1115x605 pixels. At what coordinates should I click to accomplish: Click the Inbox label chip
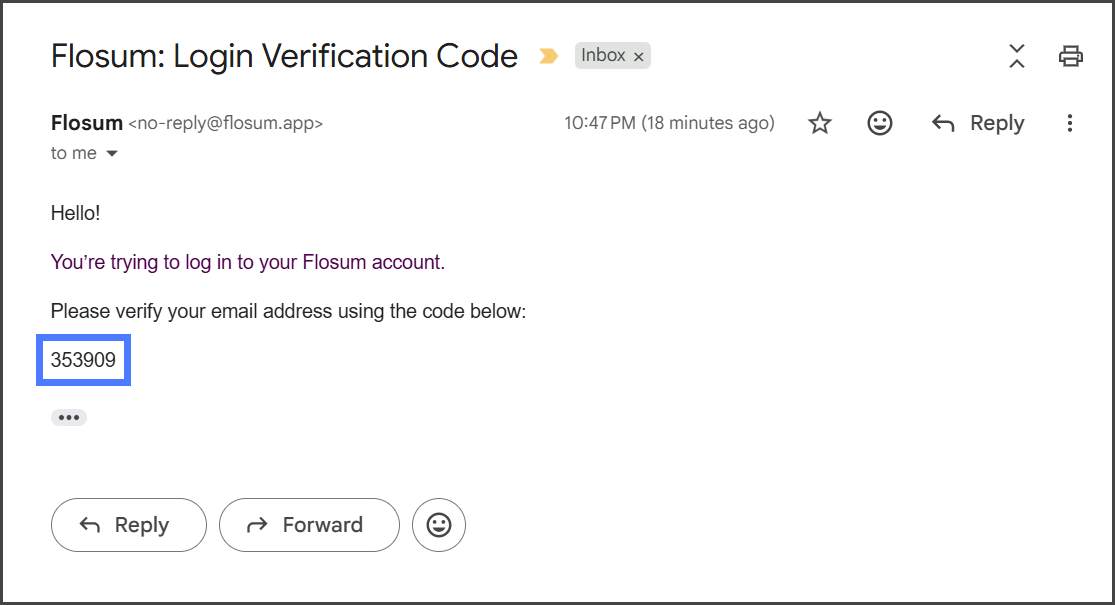tap(603, 56)
